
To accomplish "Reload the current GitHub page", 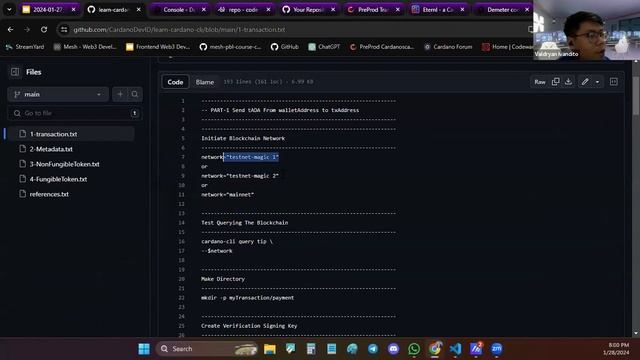I will (x=44, y=29).
